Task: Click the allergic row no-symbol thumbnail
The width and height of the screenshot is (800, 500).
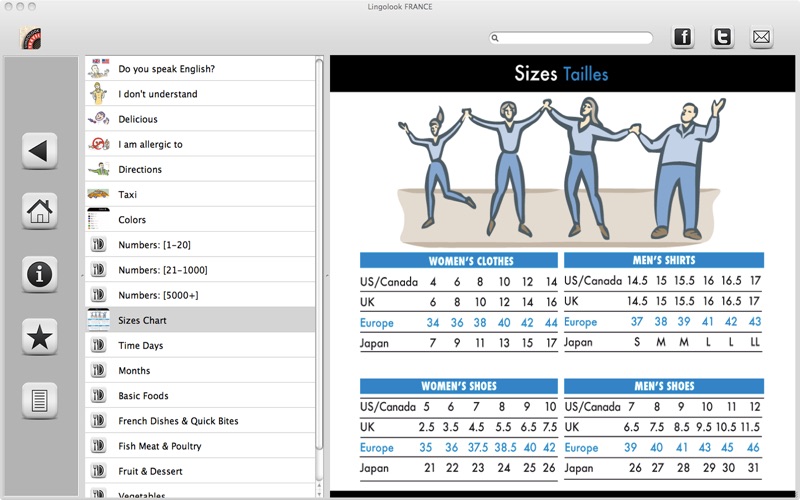Action: tap(98, 144)
